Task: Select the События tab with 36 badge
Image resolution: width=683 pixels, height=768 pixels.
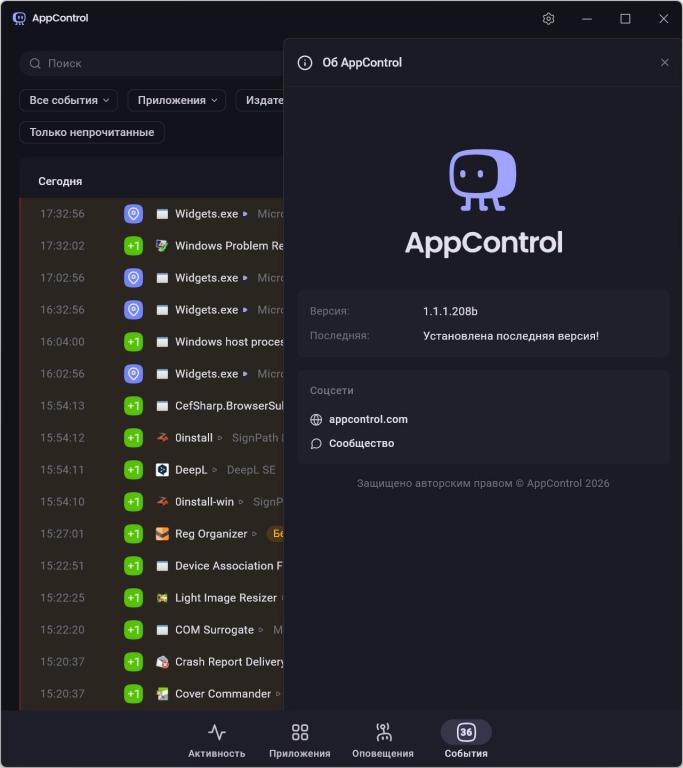Action: click(466, 741)
